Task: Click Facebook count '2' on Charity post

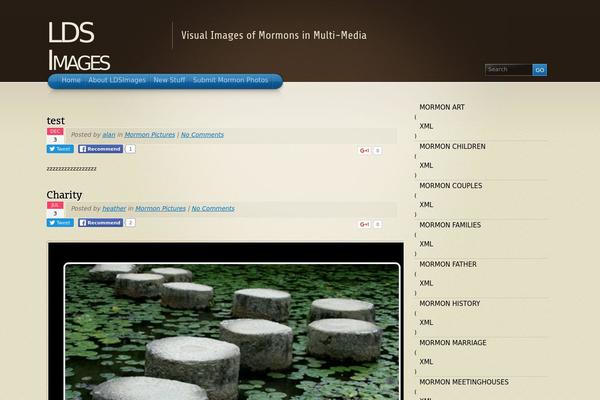Action: [130, 223]
